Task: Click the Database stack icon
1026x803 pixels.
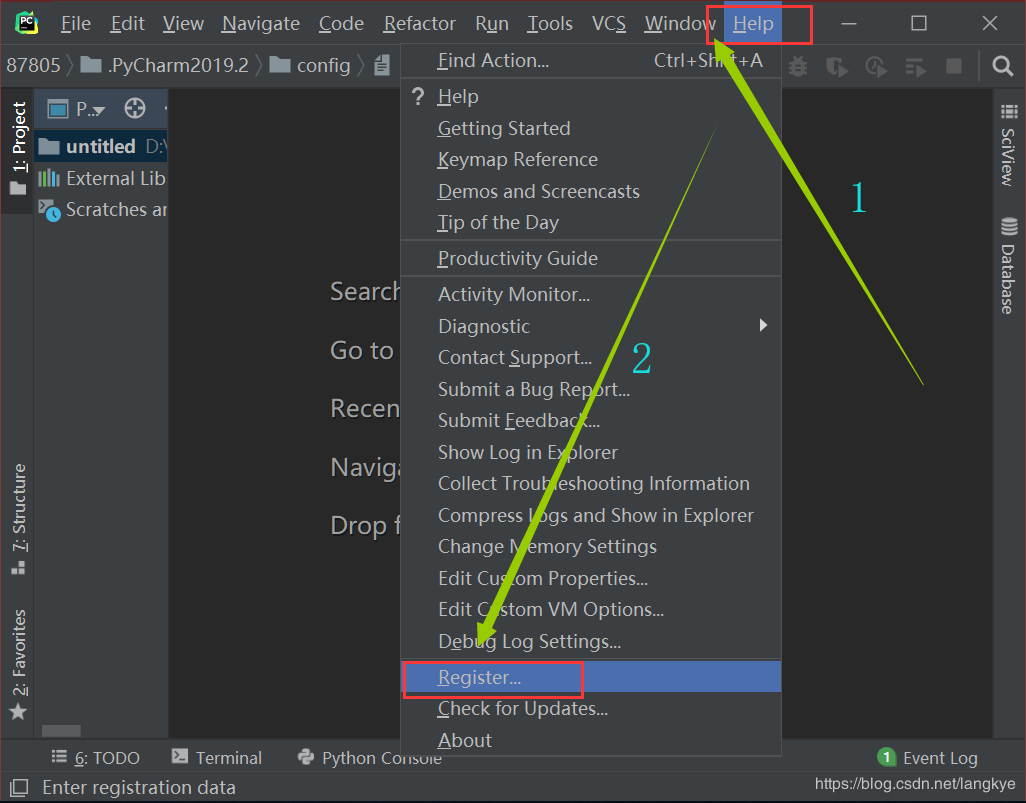Action: [x=1009, y=226]
